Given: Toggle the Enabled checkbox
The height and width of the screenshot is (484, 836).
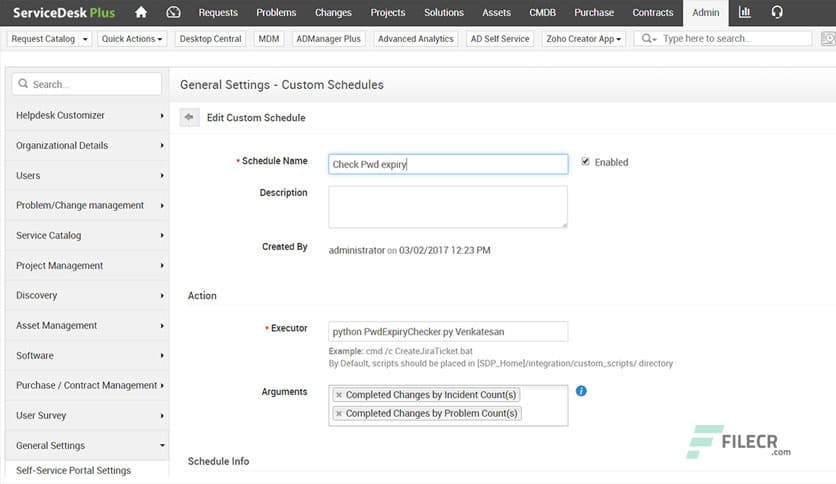Looking at the screenshot, I should [585, 162].
